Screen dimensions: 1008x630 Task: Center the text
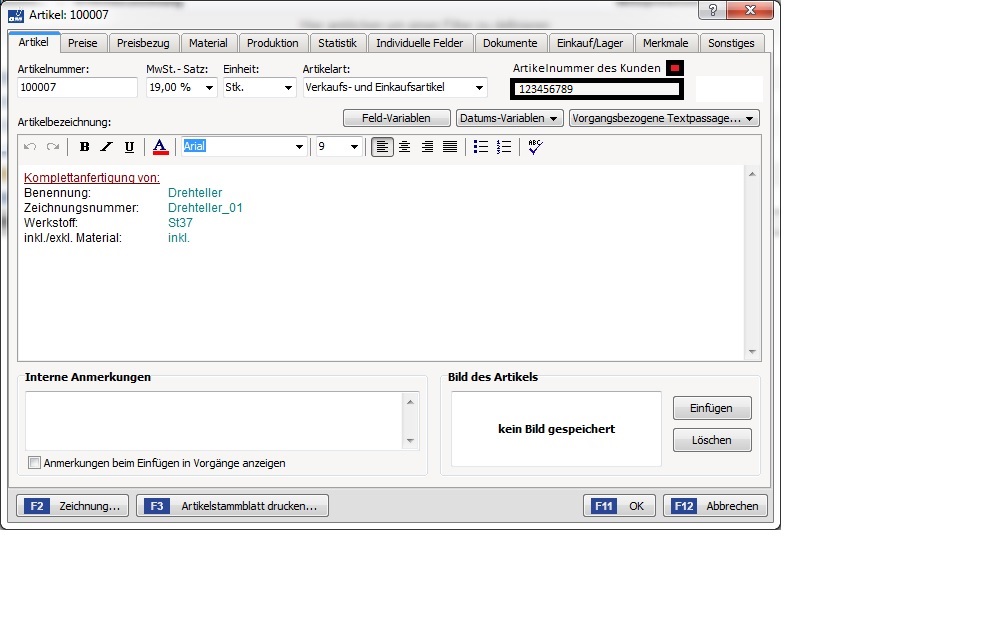(405, 147)
